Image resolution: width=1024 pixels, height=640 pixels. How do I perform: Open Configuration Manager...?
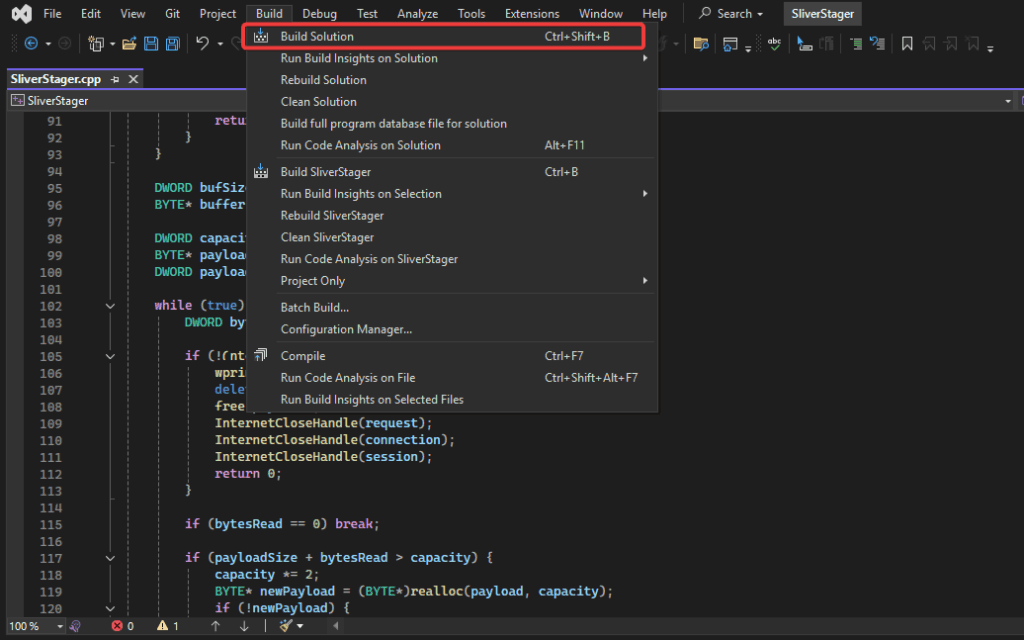[452, 329]
